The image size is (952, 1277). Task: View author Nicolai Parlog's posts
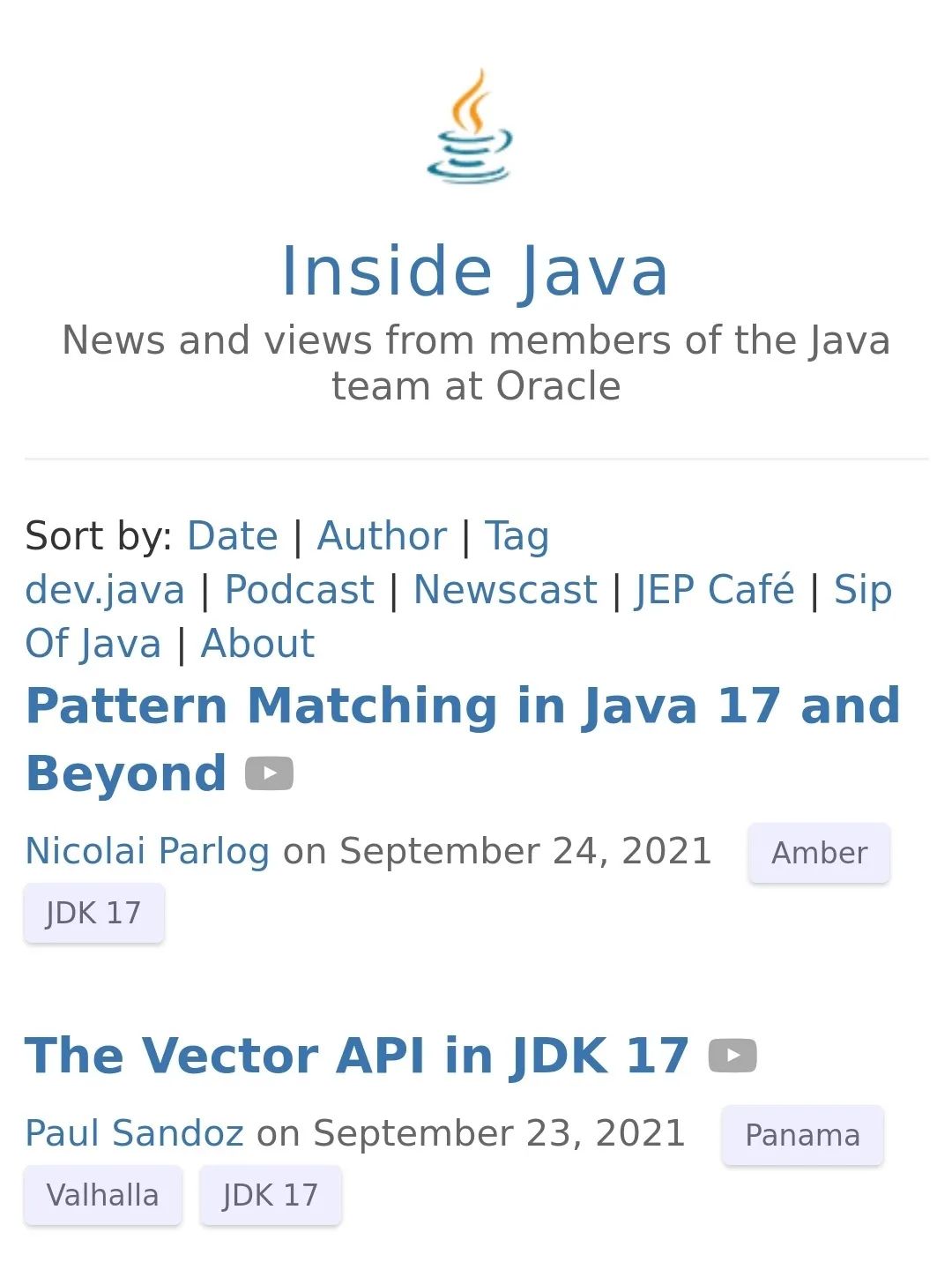(x=147, y=851)
